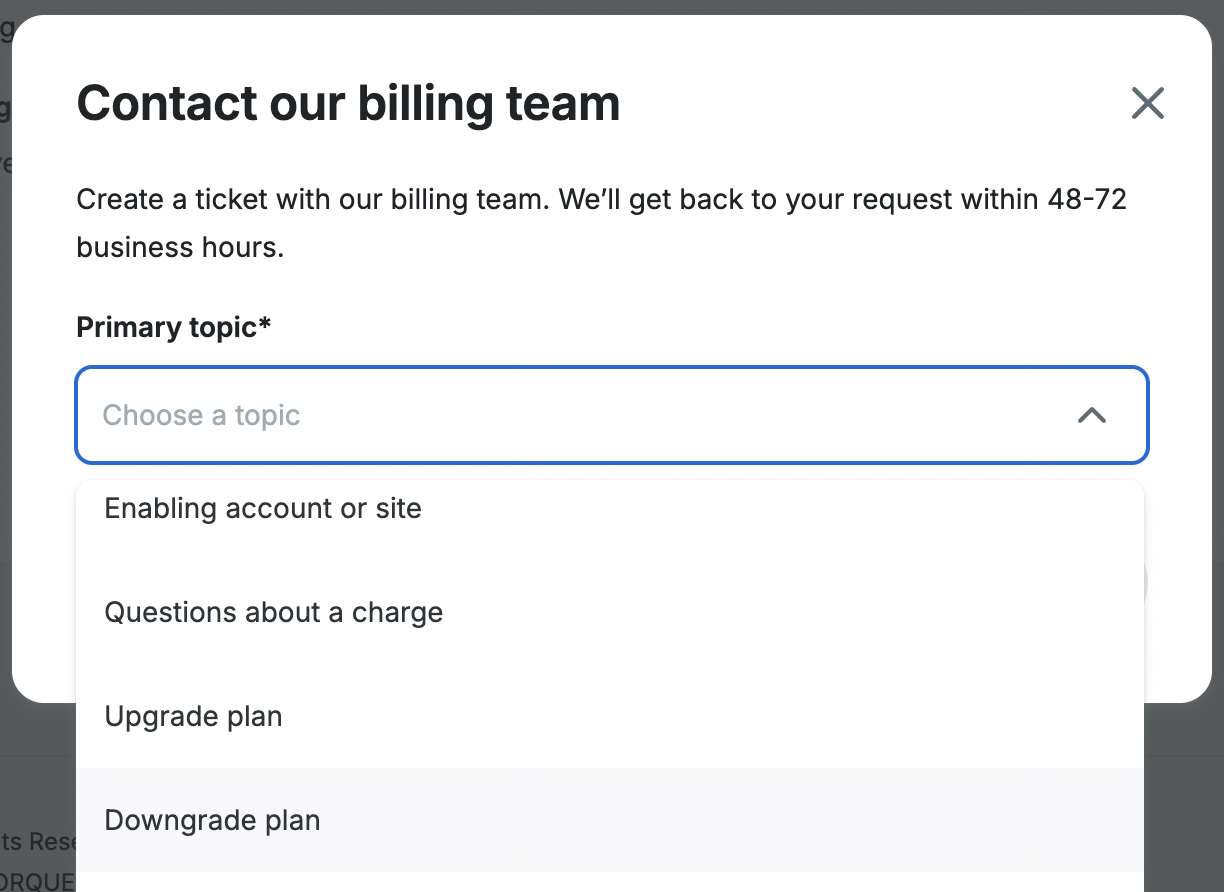
Task: Pick the "Upgrade plan" topic
Action: tap(193, 716)
